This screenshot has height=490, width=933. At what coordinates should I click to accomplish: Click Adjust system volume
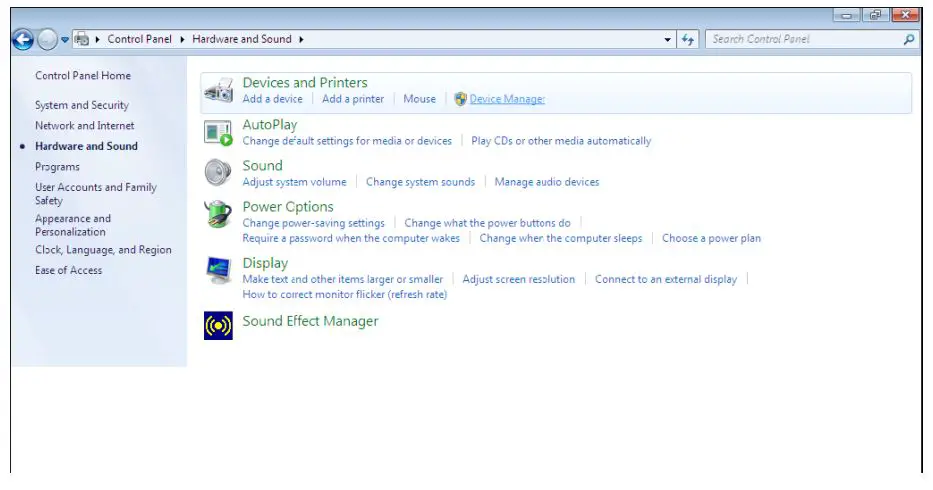click(x=294, y=182)
